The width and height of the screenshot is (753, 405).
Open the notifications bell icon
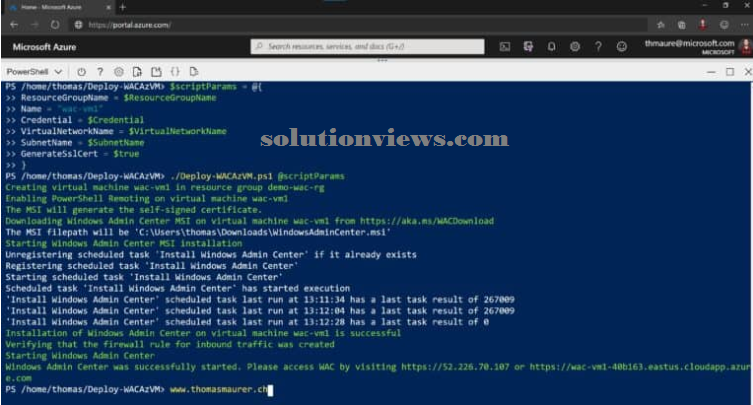(551, 47)
